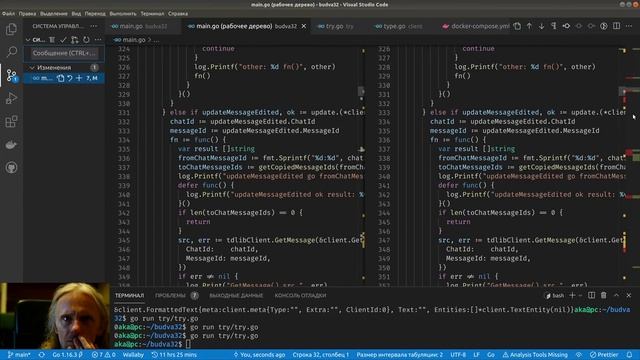
Task: Open Run and Debug view
Action: 11,98
